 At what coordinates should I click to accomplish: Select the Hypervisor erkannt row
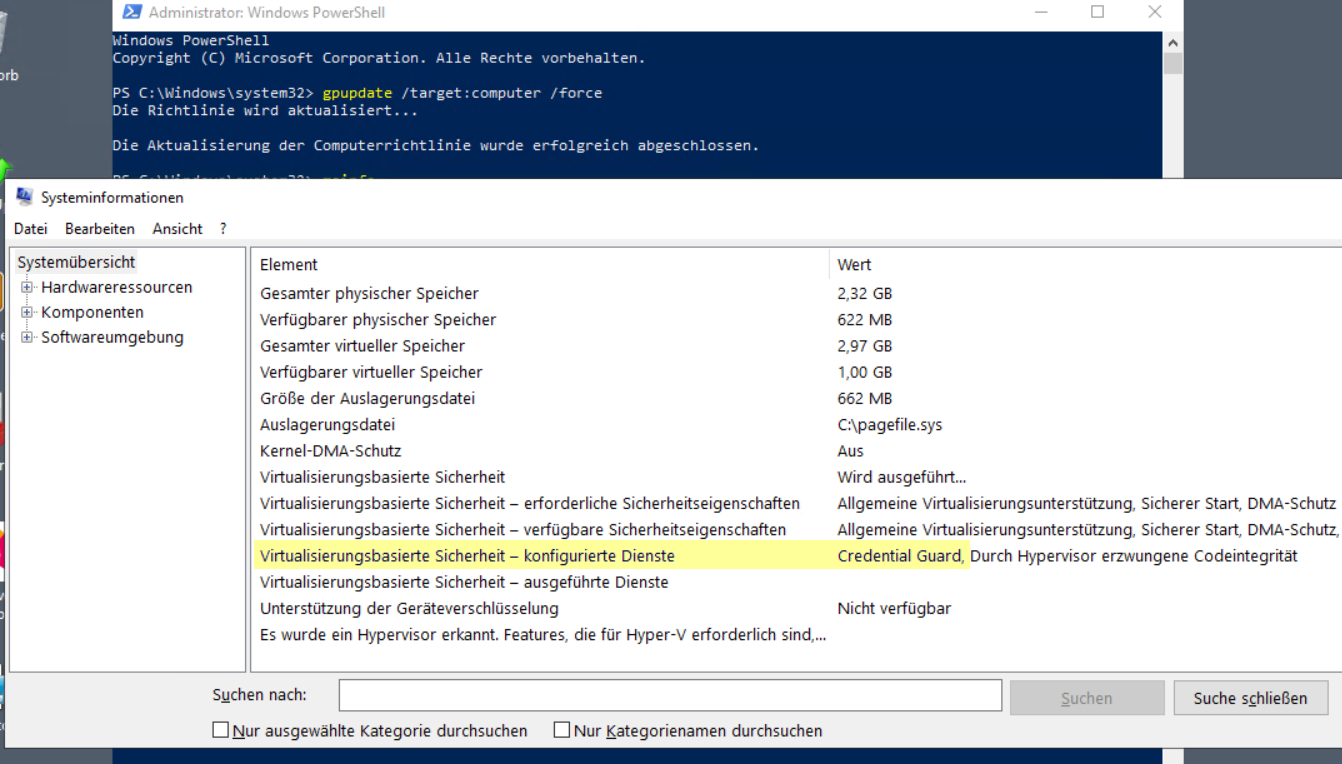click(797, 634)
